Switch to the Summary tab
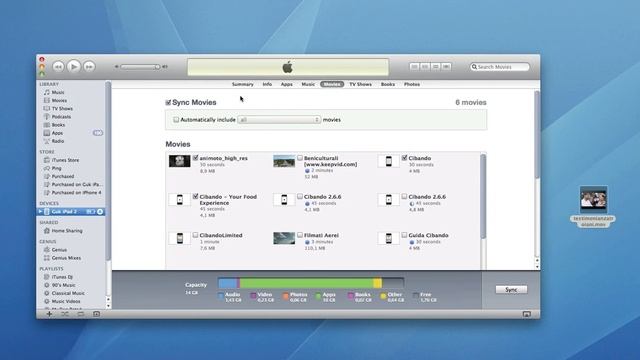The image size is (640, 360). pyautogui.click(x=242, y=84)
